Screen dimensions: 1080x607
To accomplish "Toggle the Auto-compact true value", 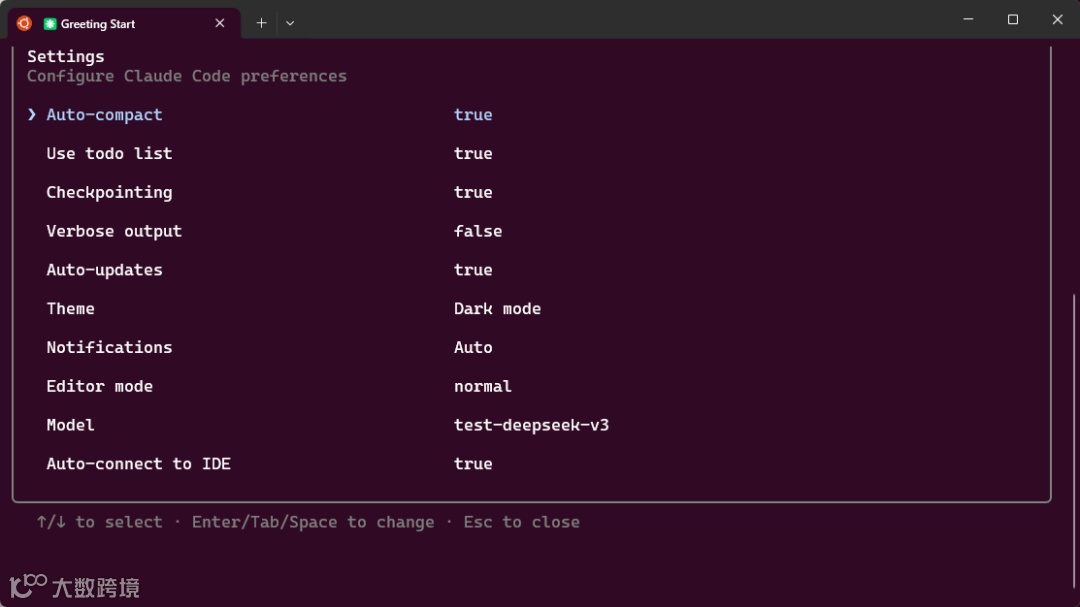I will (x=472, y=115).
